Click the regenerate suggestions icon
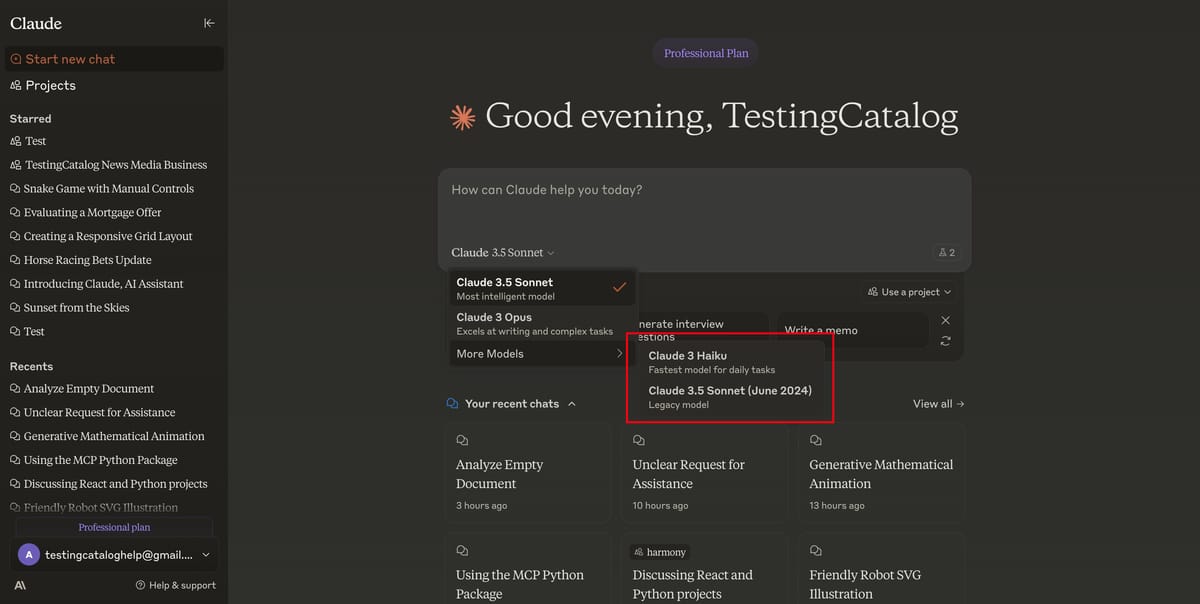Image resolution: width=1200 pixels, height=604 pixels. coord(945,340)
